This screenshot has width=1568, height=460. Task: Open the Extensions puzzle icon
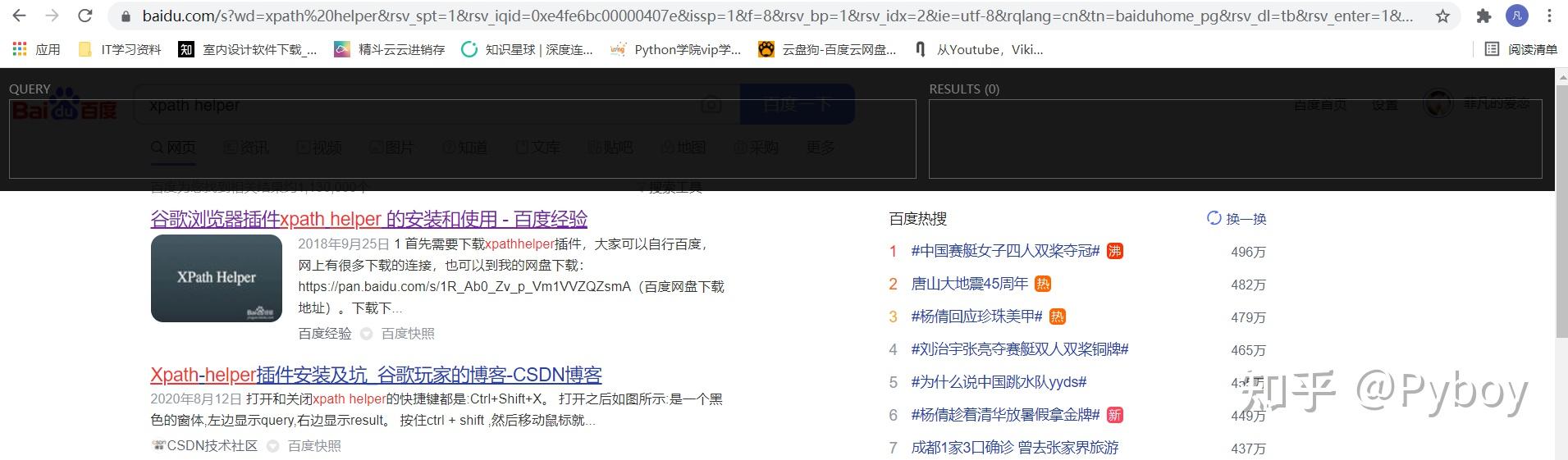tap(1483, 16)
